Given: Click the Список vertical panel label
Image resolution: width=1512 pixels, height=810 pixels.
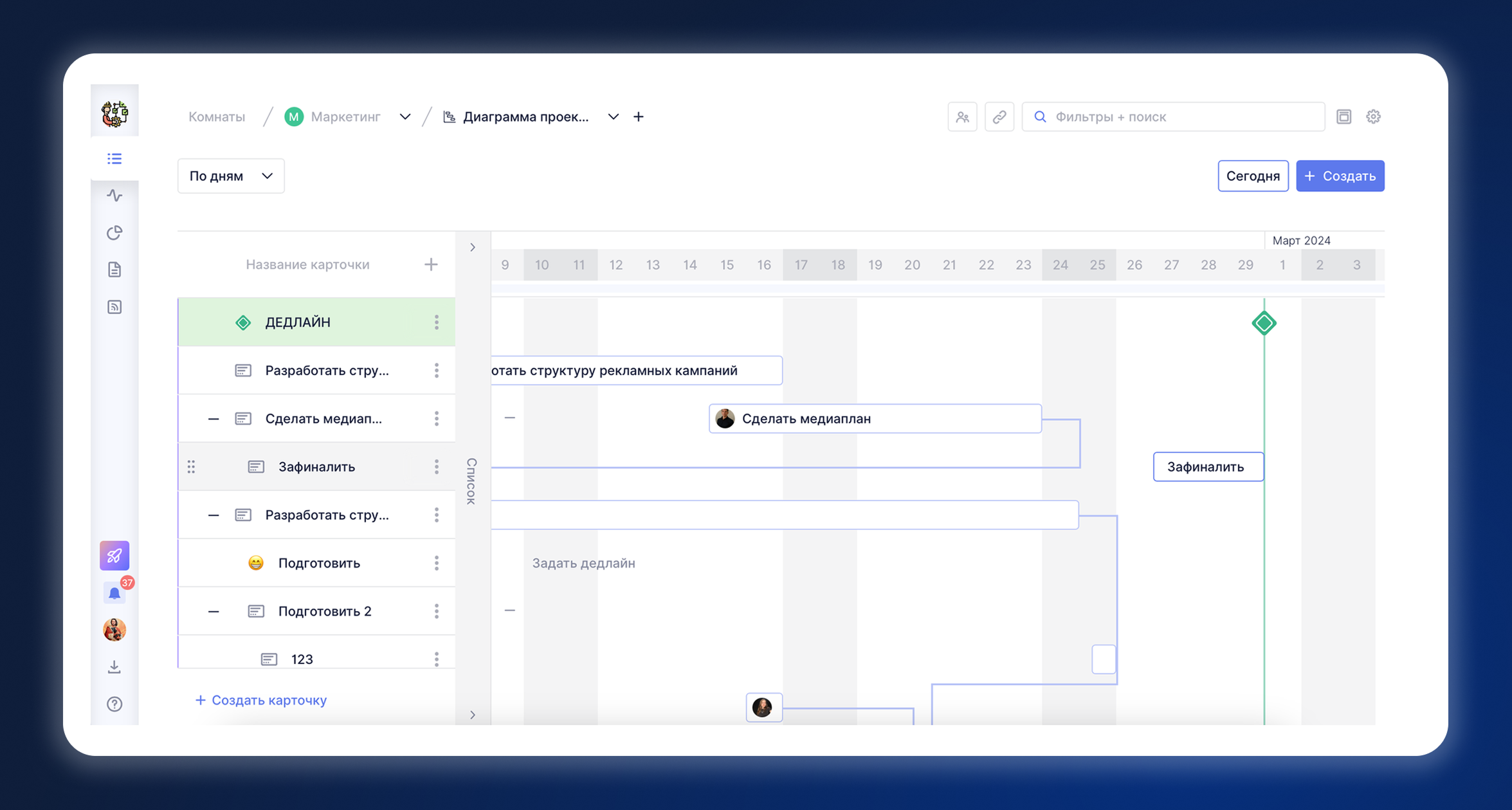Looking at the screenshot, I should [x=471, y=481].
